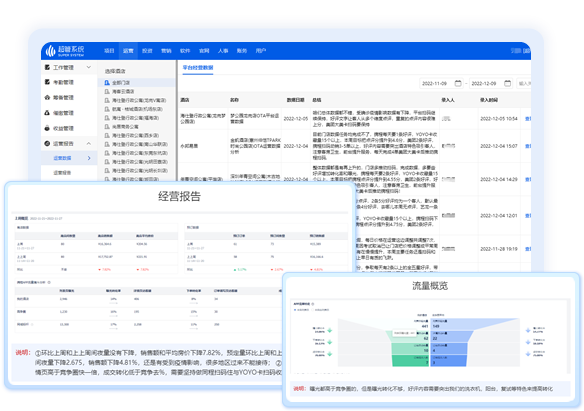584x411 pixels.
Task: Click the house icon for 筹备管理
Action: click(x=47, y=97)
